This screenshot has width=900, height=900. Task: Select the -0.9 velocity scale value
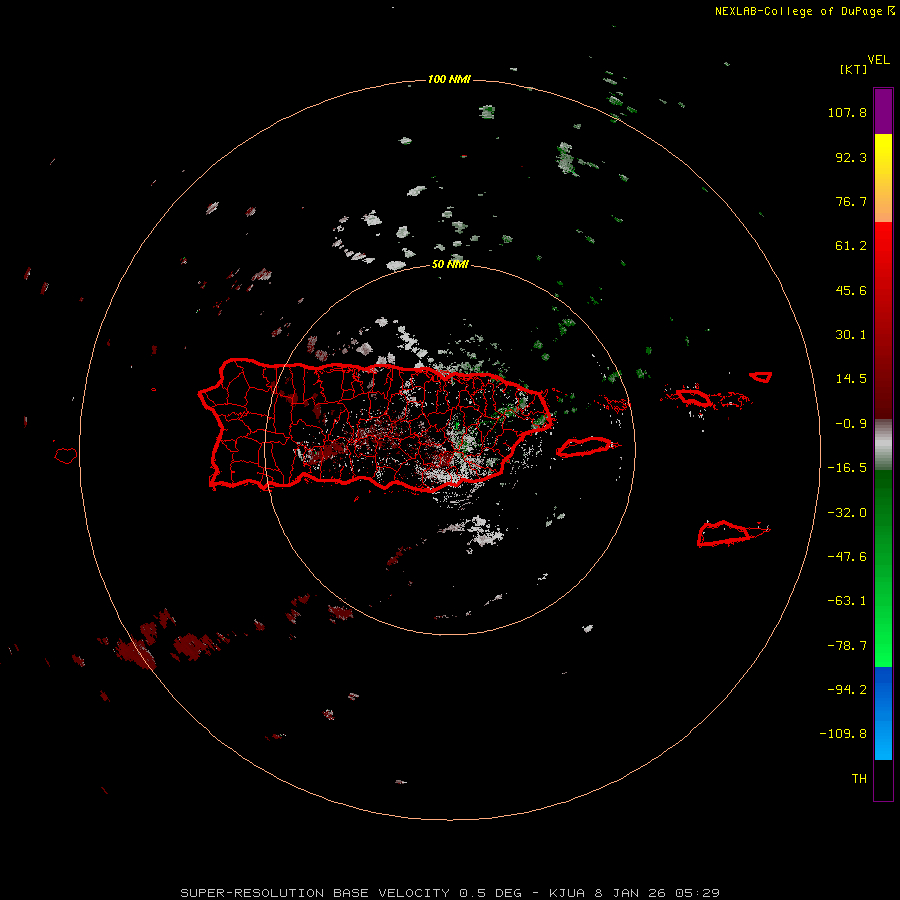851,424
